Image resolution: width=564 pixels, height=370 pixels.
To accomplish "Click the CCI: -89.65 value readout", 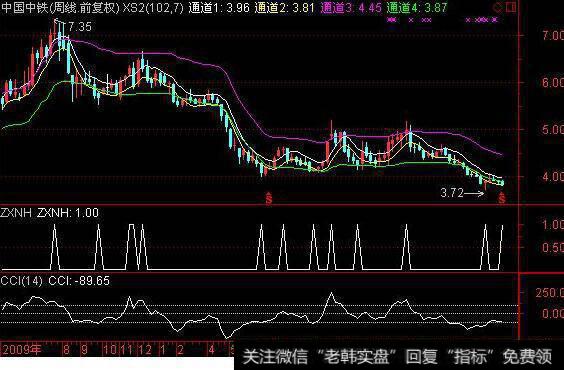I will (79, 280).
